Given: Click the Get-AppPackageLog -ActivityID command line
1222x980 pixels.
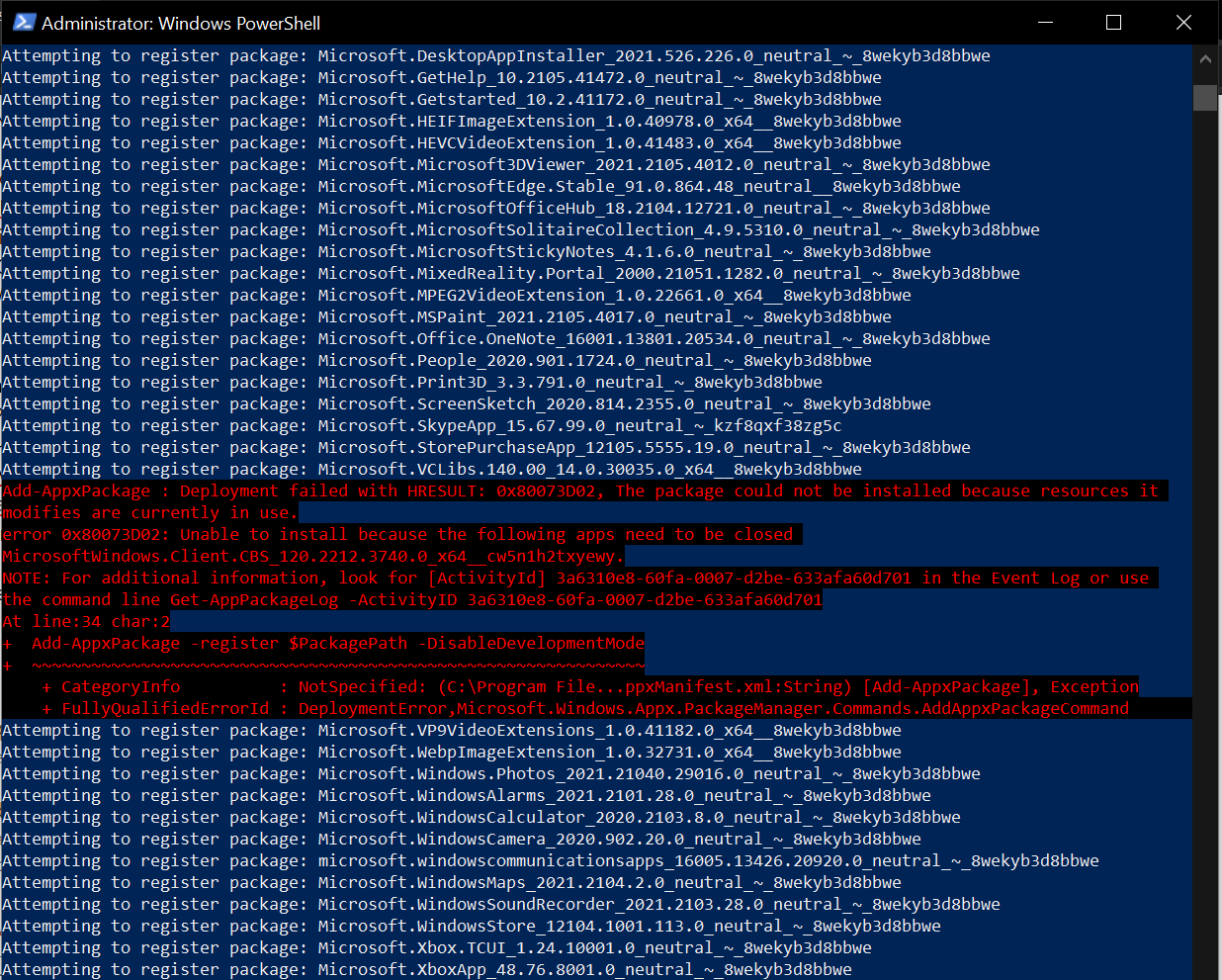Looking at the screenshot, I should pyautogui.click(x=412, y=600).
